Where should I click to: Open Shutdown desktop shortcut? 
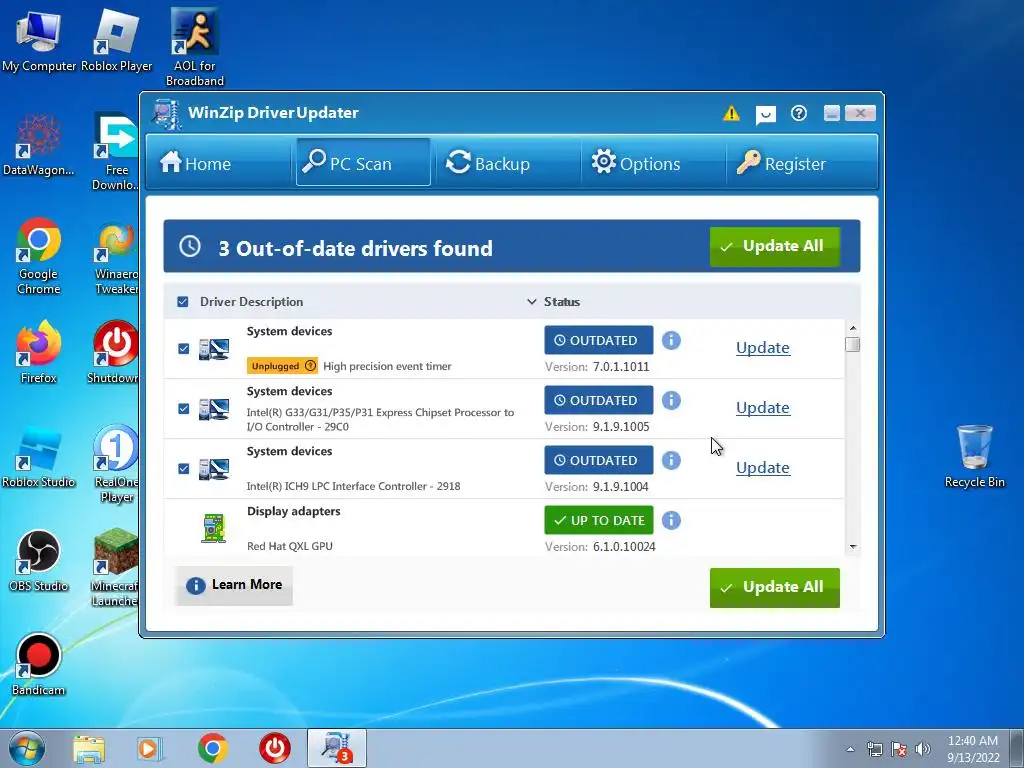pyautogui.click(x=115, y=351)
